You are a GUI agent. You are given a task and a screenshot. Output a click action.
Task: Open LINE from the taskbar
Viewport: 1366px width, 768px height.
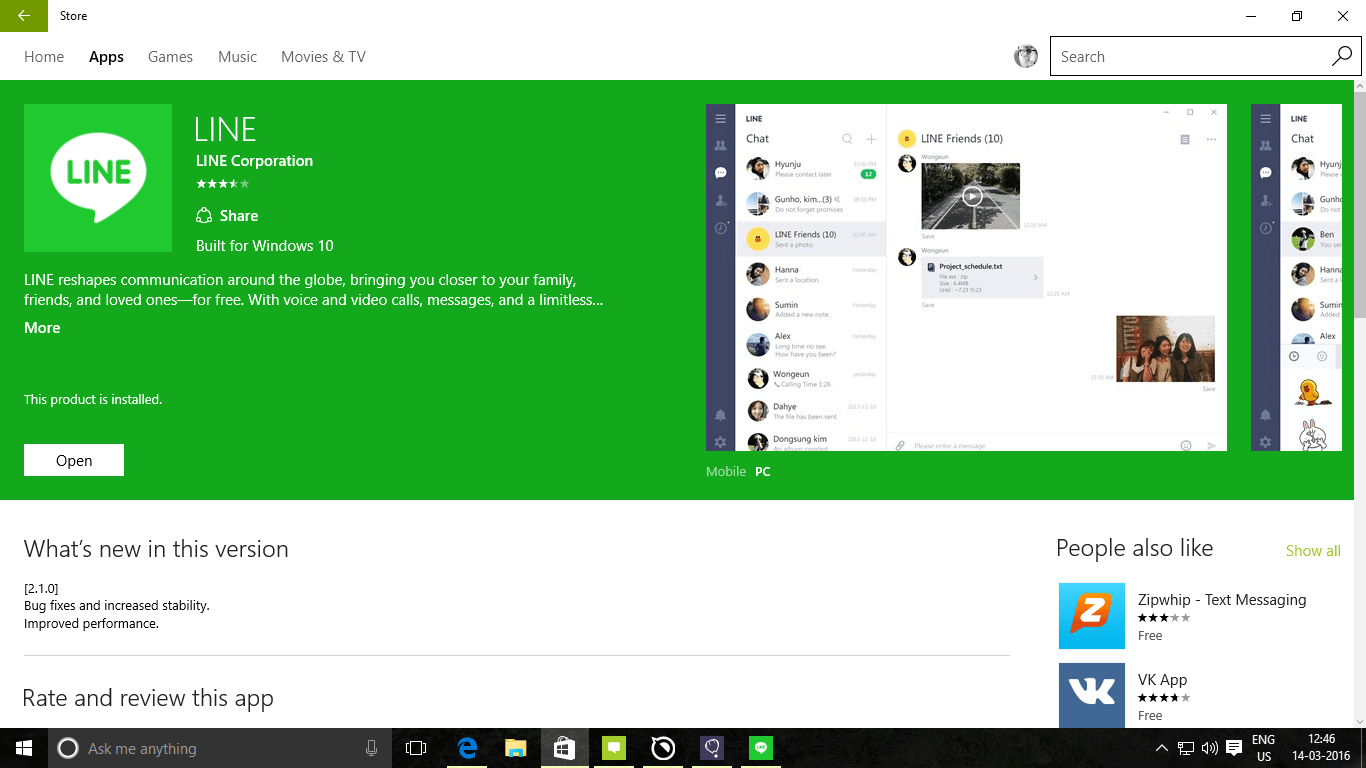(762, 748)
